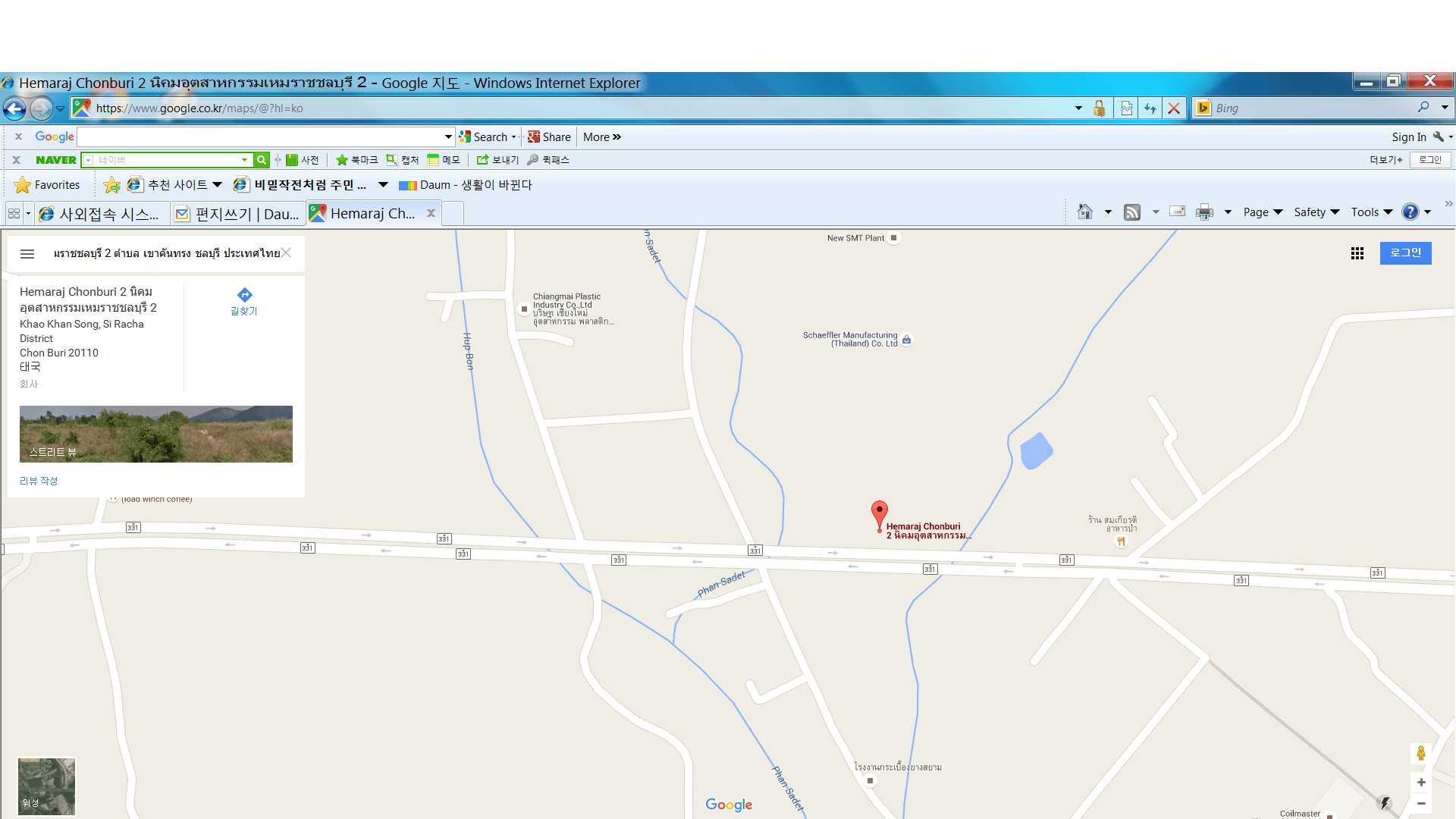
Task: Click the browser Back arrow button
Action: point(14,108)
